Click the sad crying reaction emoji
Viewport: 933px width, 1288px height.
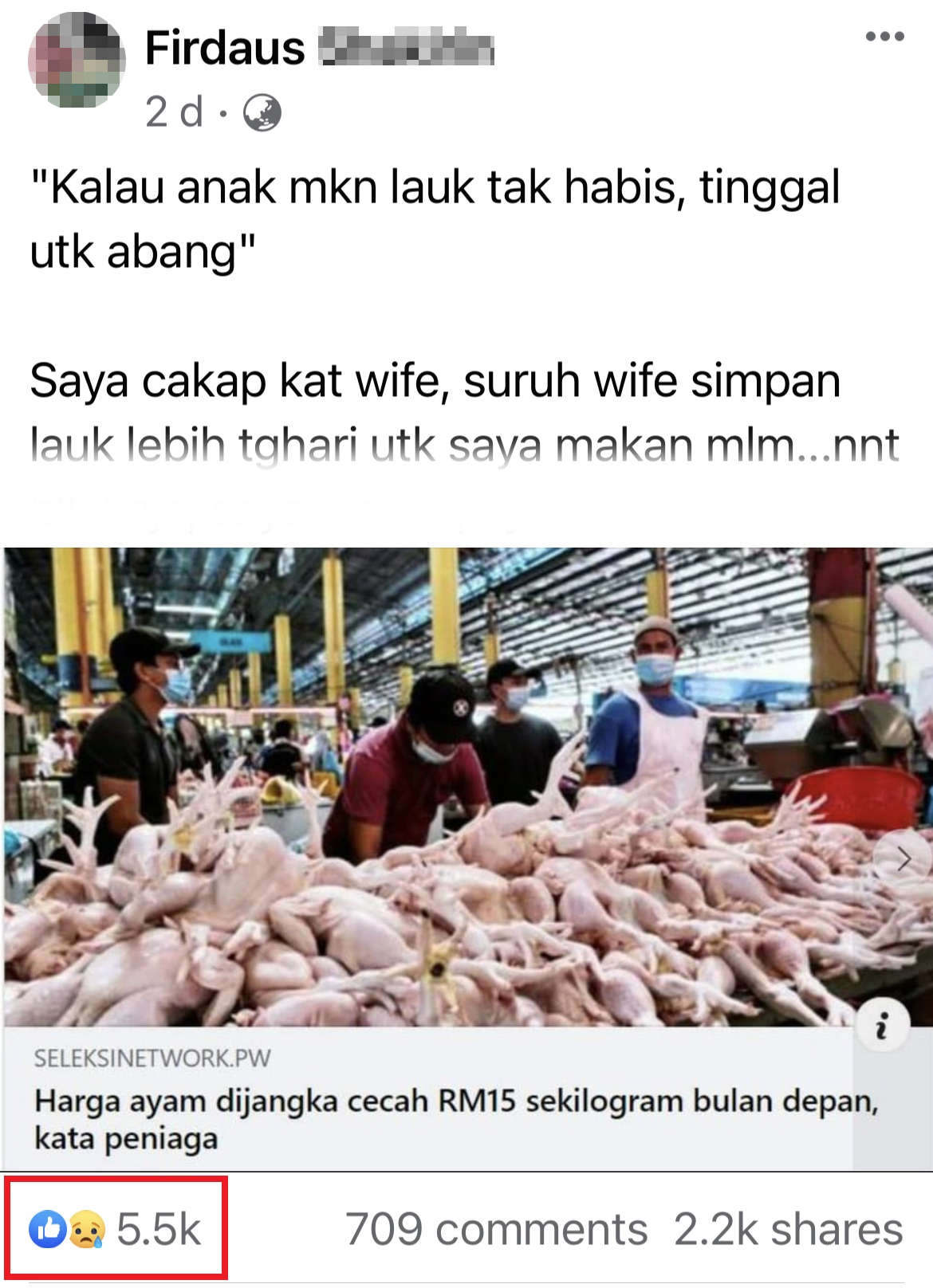pos(86,1229)
